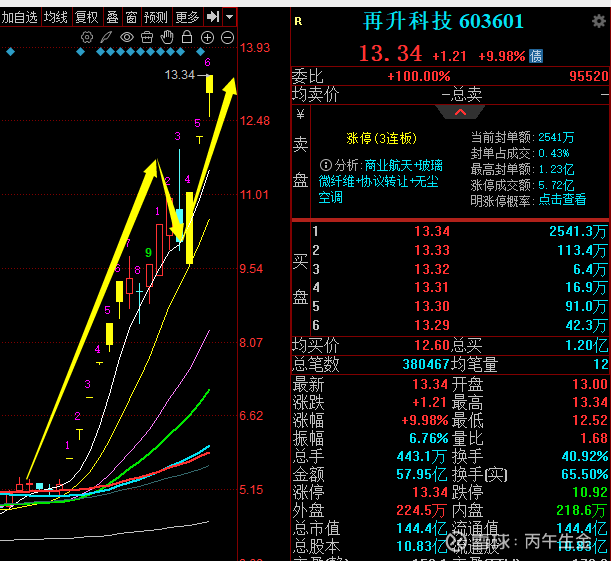Select the drawing pen tool icon
Image resolution: width=611 pixels, height=561 pixels.
coord(106,37)
